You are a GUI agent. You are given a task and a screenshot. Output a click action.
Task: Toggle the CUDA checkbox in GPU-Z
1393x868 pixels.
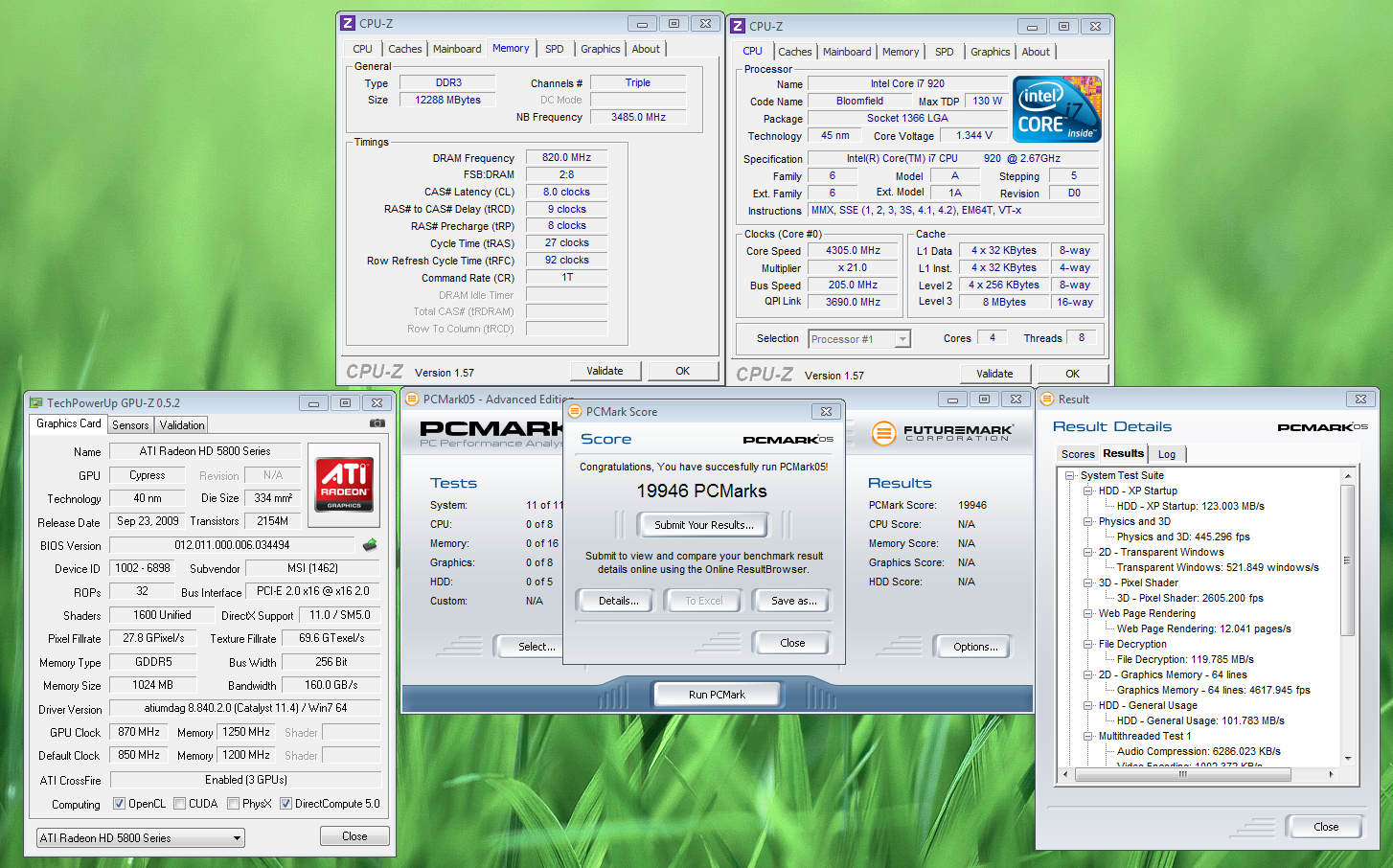(179, 804)
